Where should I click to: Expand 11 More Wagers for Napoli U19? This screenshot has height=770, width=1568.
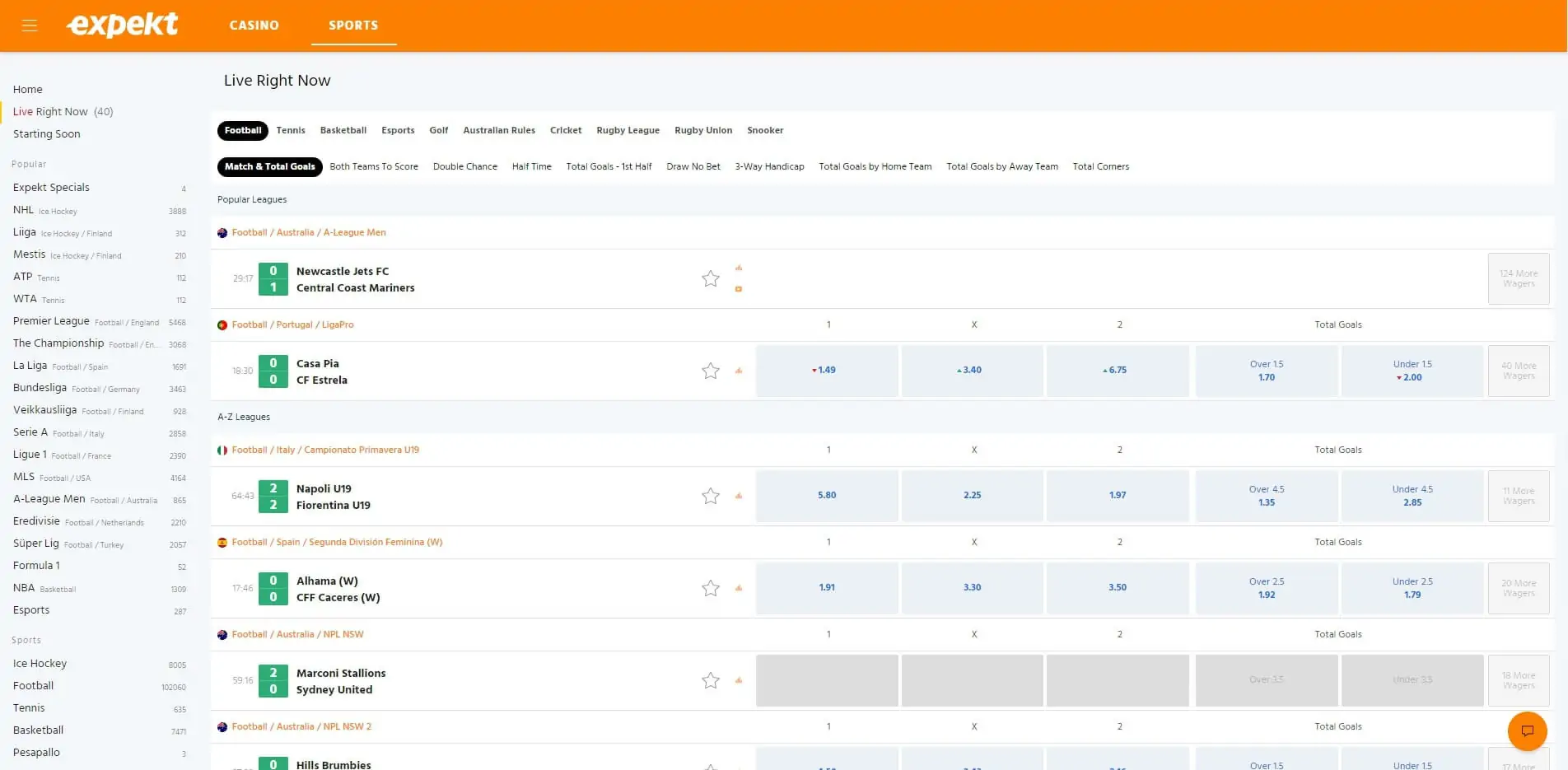1518,496
